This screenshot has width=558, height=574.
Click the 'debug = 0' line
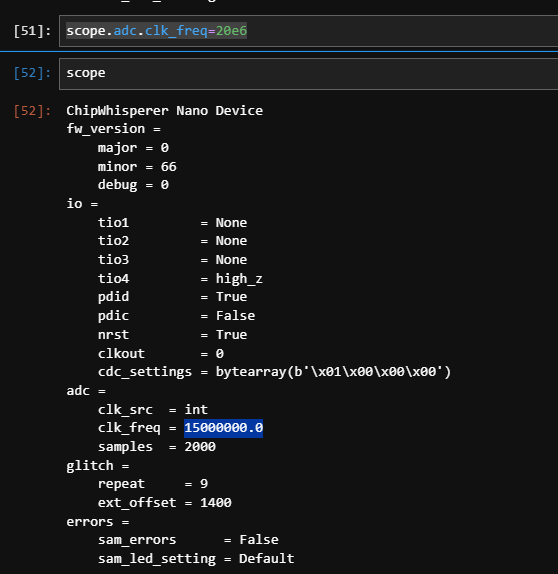[x=133, y=185]
